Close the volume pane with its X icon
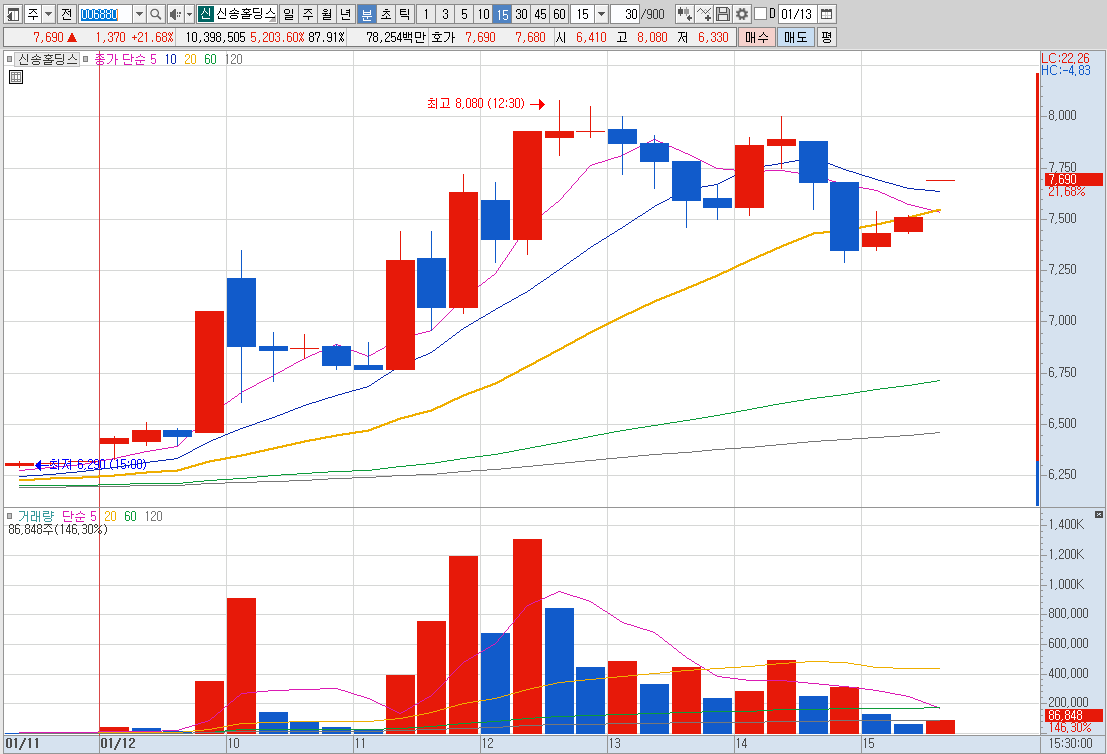1107x754 pixels. click(x=1099, y=515)
